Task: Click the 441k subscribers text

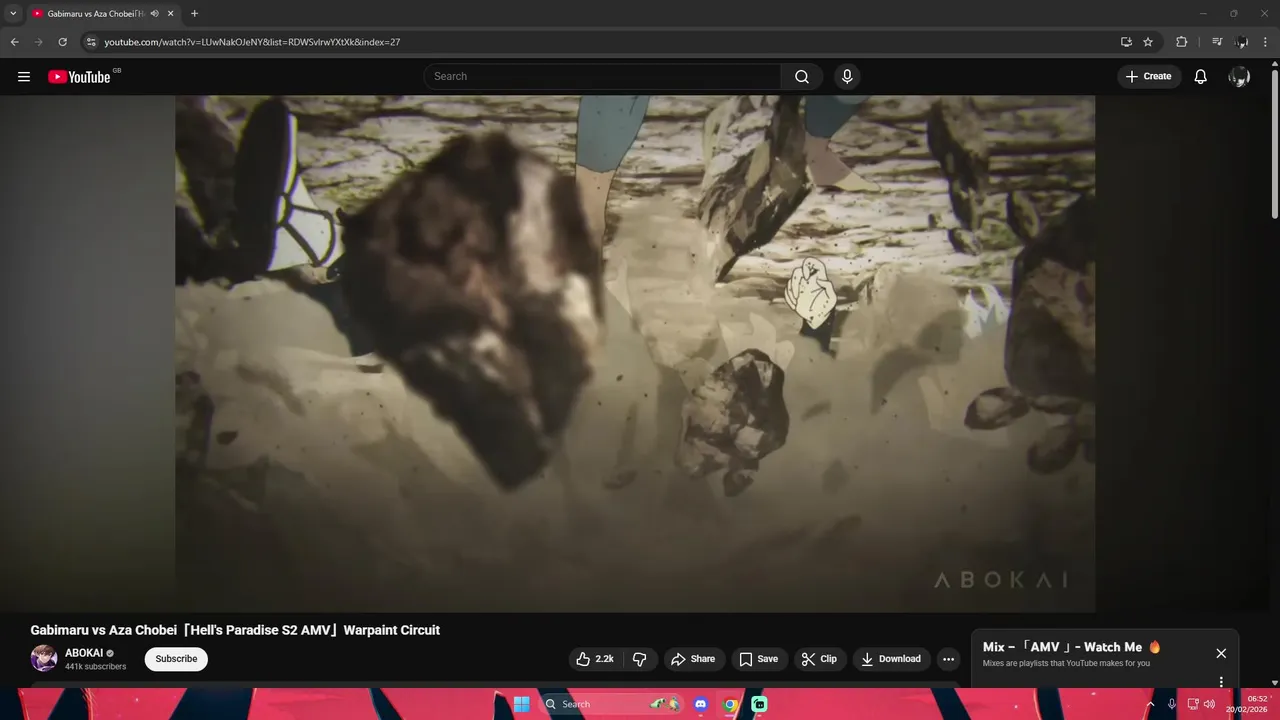Action: 96,667
